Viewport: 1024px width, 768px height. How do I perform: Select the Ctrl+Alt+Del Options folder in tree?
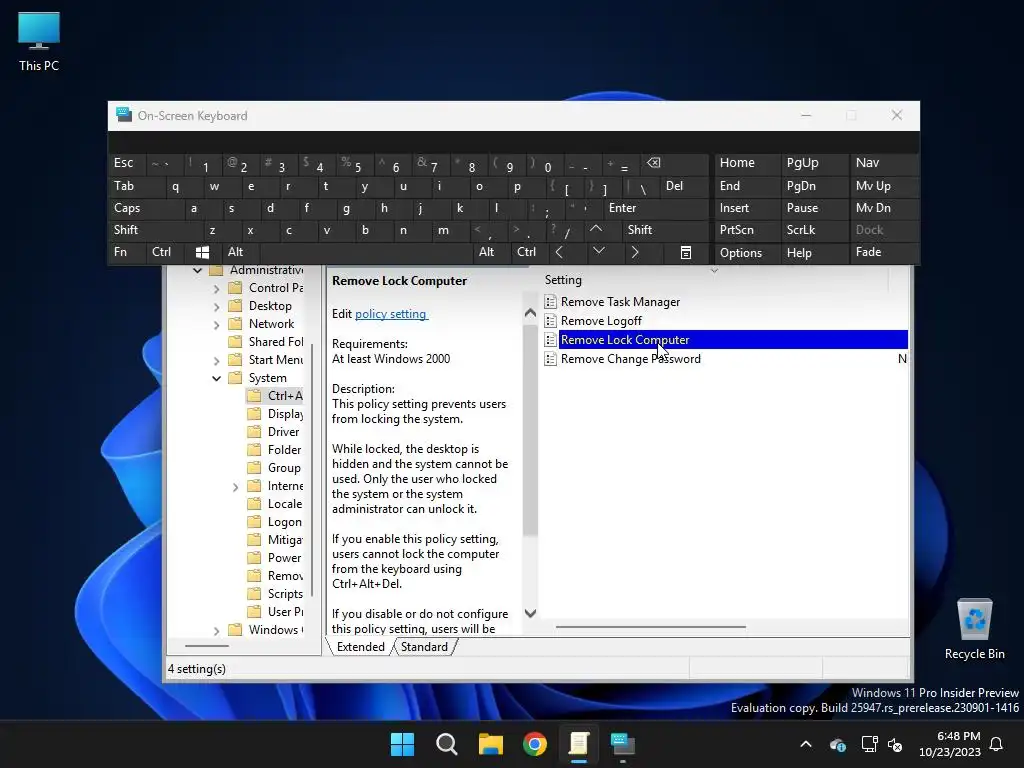point(276,396)
